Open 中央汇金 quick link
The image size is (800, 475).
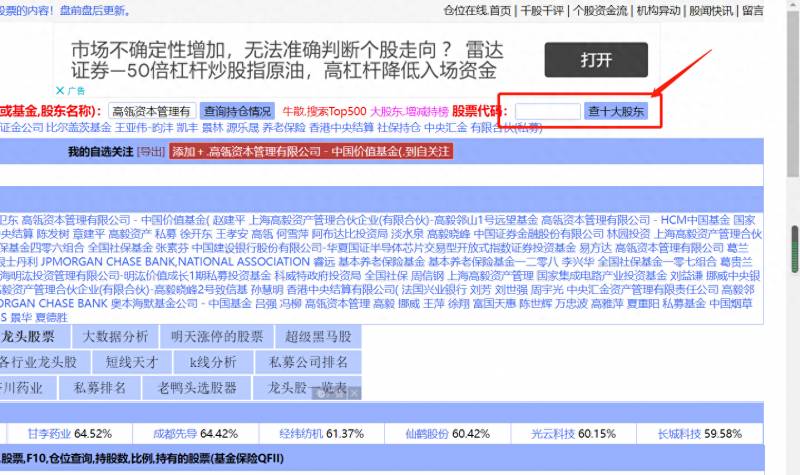445,128
